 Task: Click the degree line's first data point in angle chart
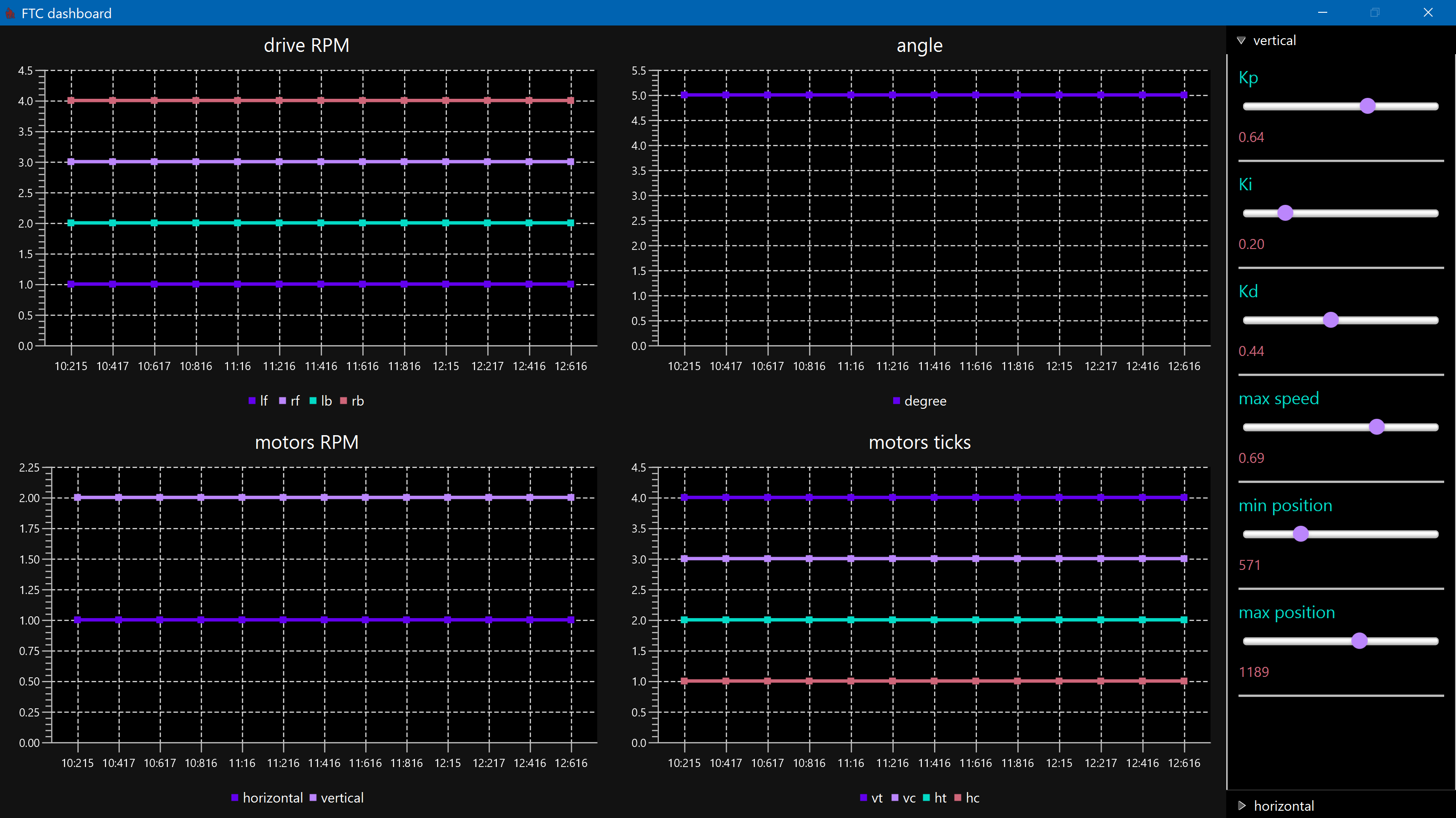[684, 95]
